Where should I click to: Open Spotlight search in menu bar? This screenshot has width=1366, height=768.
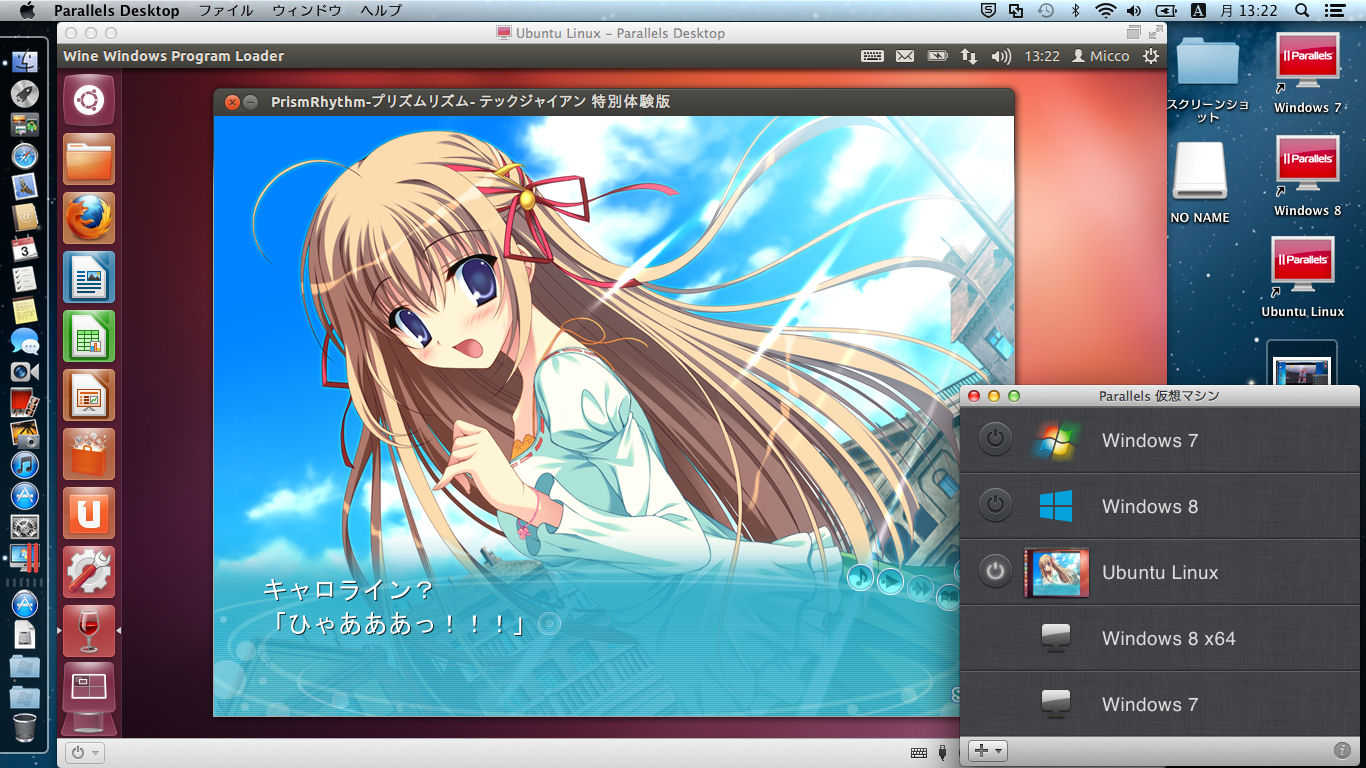(1301, 11)
